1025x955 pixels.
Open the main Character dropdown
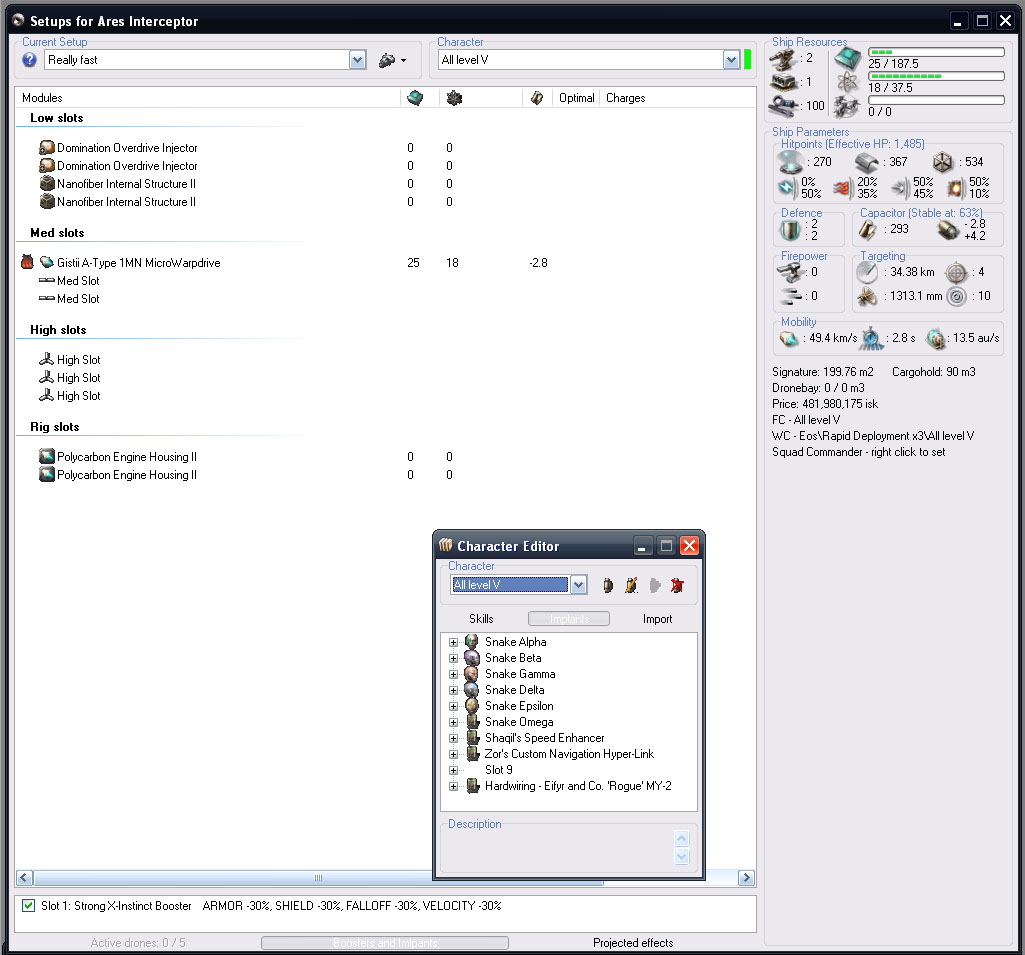(731, 60)
